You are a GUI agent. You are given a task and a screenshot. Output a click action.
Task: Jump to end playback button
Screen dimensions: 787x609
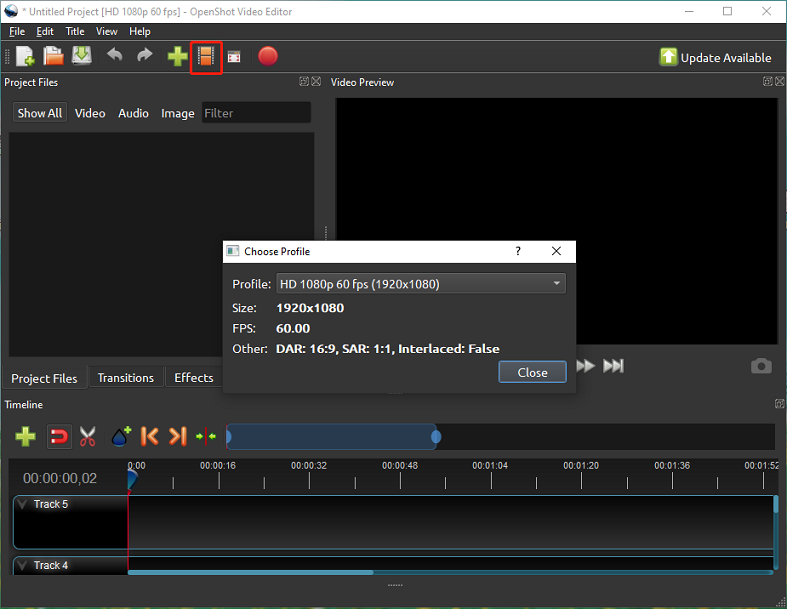613,366
